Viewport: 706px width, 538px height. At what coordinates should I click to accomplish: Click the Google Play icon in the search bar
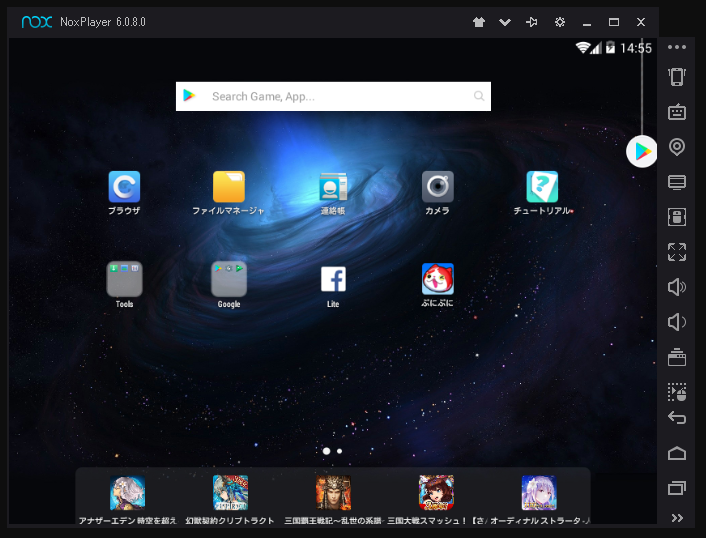click(x=189, y=95)
